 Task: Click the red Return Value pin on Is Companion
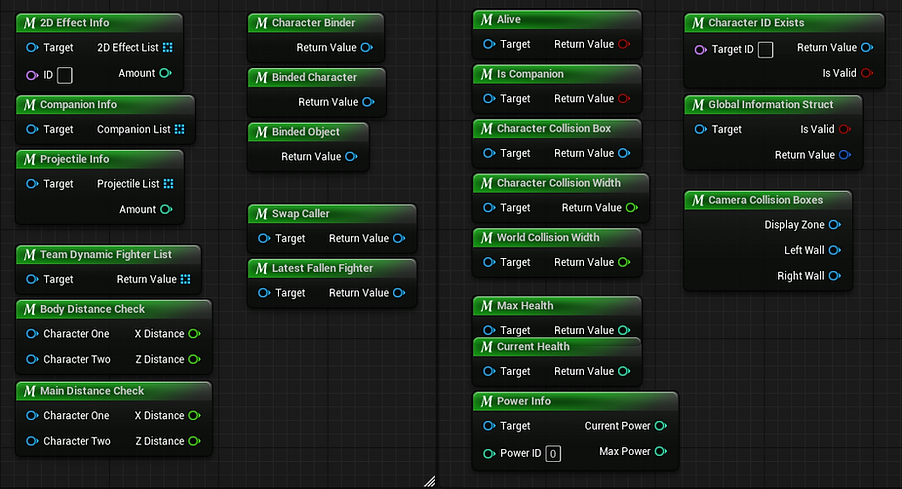point(624,98)
